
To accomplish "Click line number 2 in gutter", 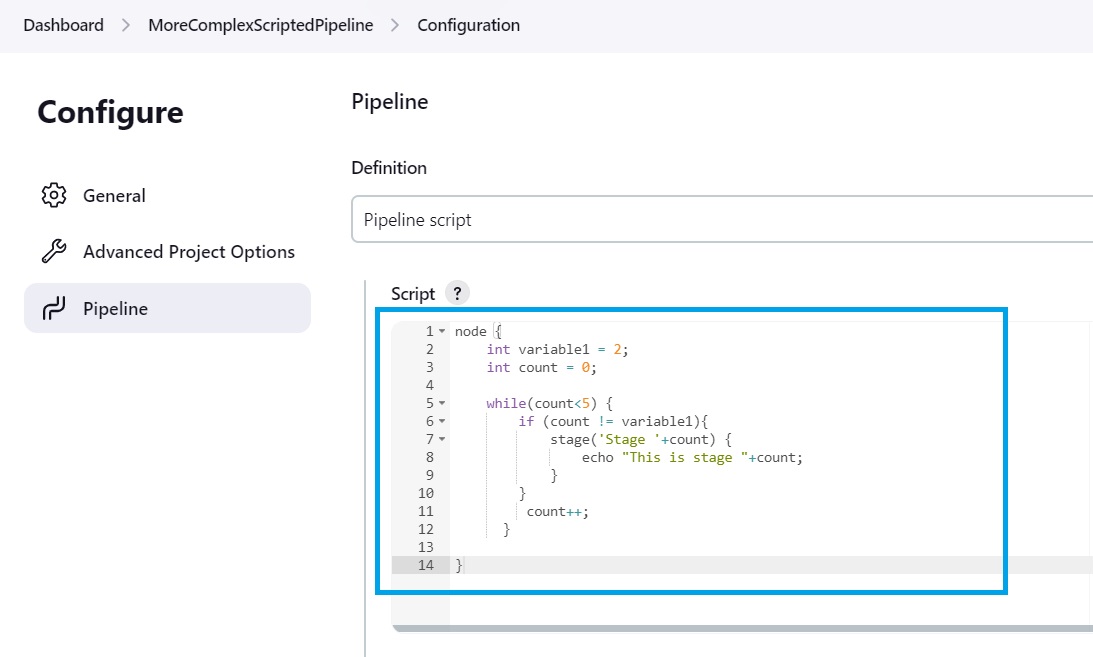I will tap(430, 349).
